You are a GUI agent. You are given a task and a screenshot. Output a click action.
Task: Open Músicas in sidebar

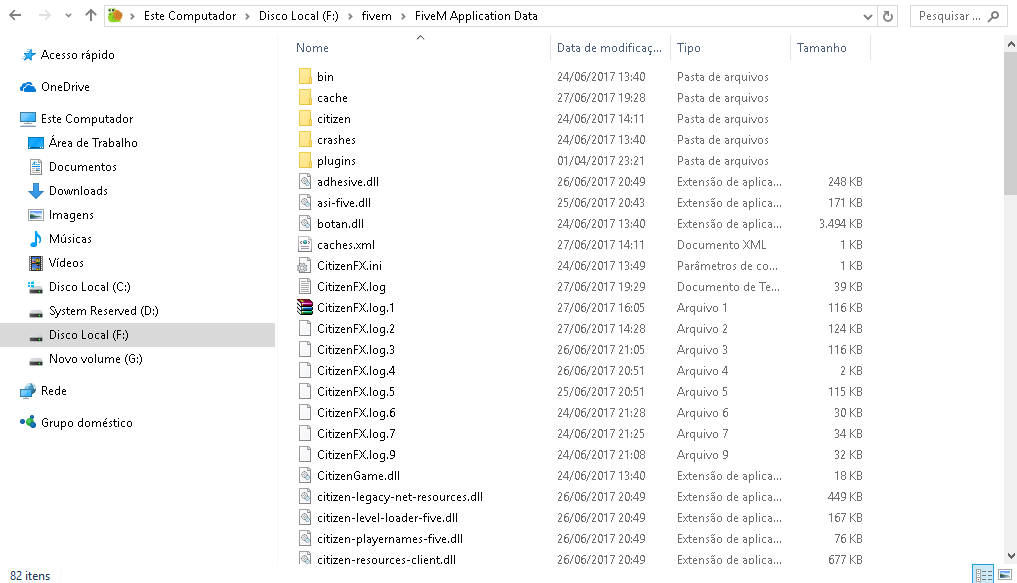pos(60,239)
